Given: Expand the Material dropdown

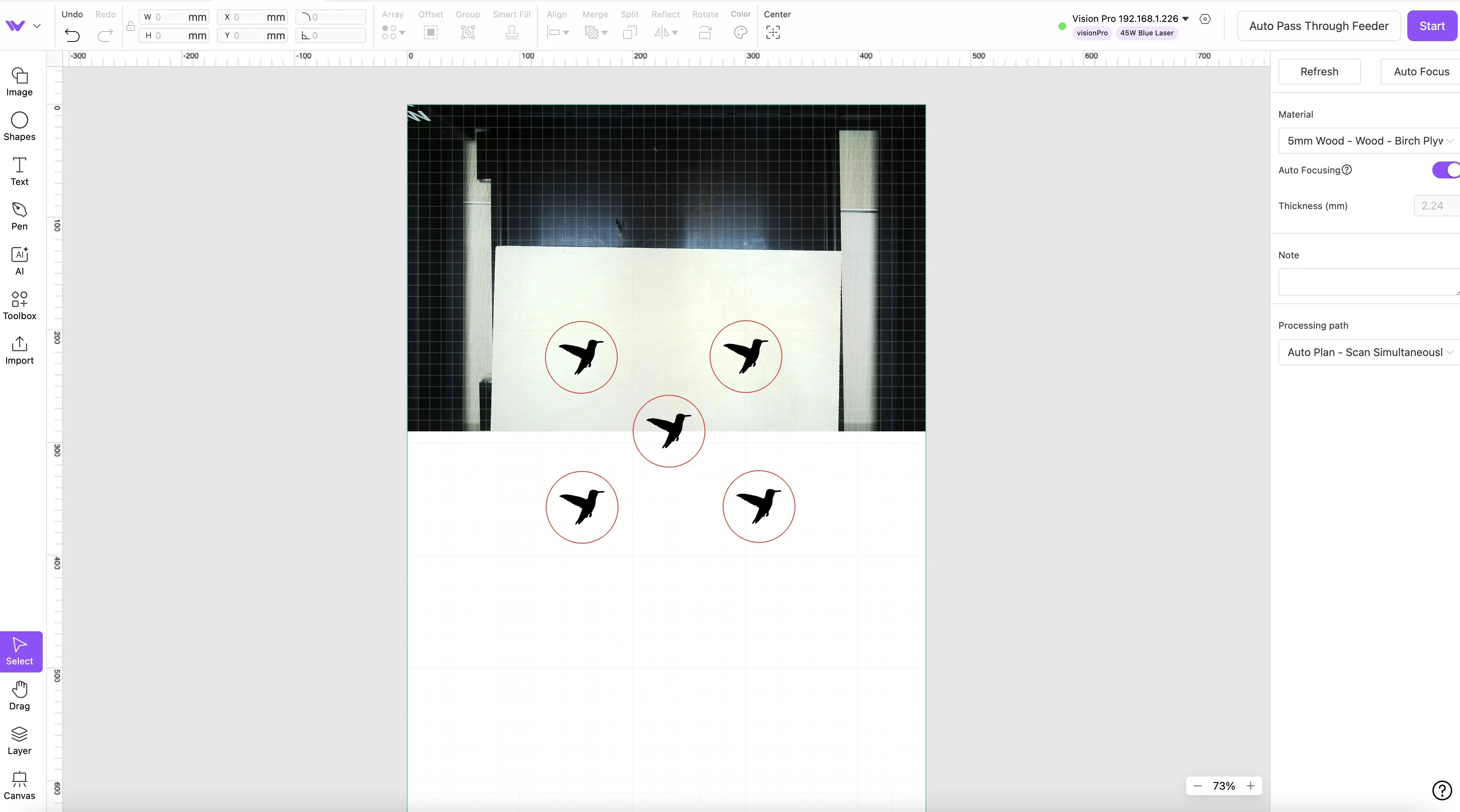Looking at the screenshot, I should pyautogui.click(x=1369, y=141).
